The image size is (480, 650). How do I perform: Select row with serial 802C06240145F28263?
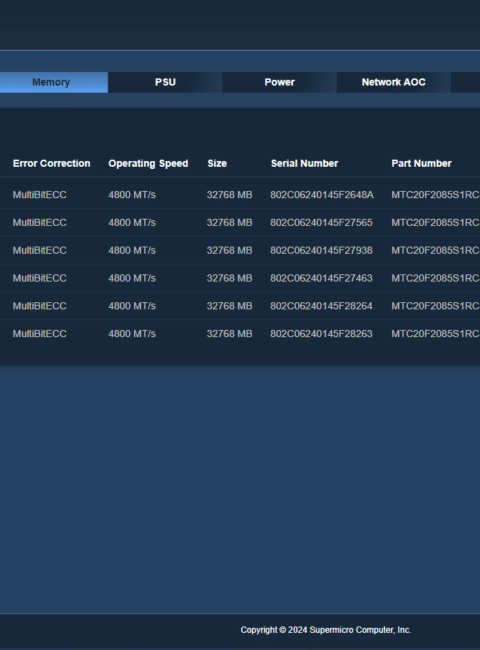coord(240,334)
